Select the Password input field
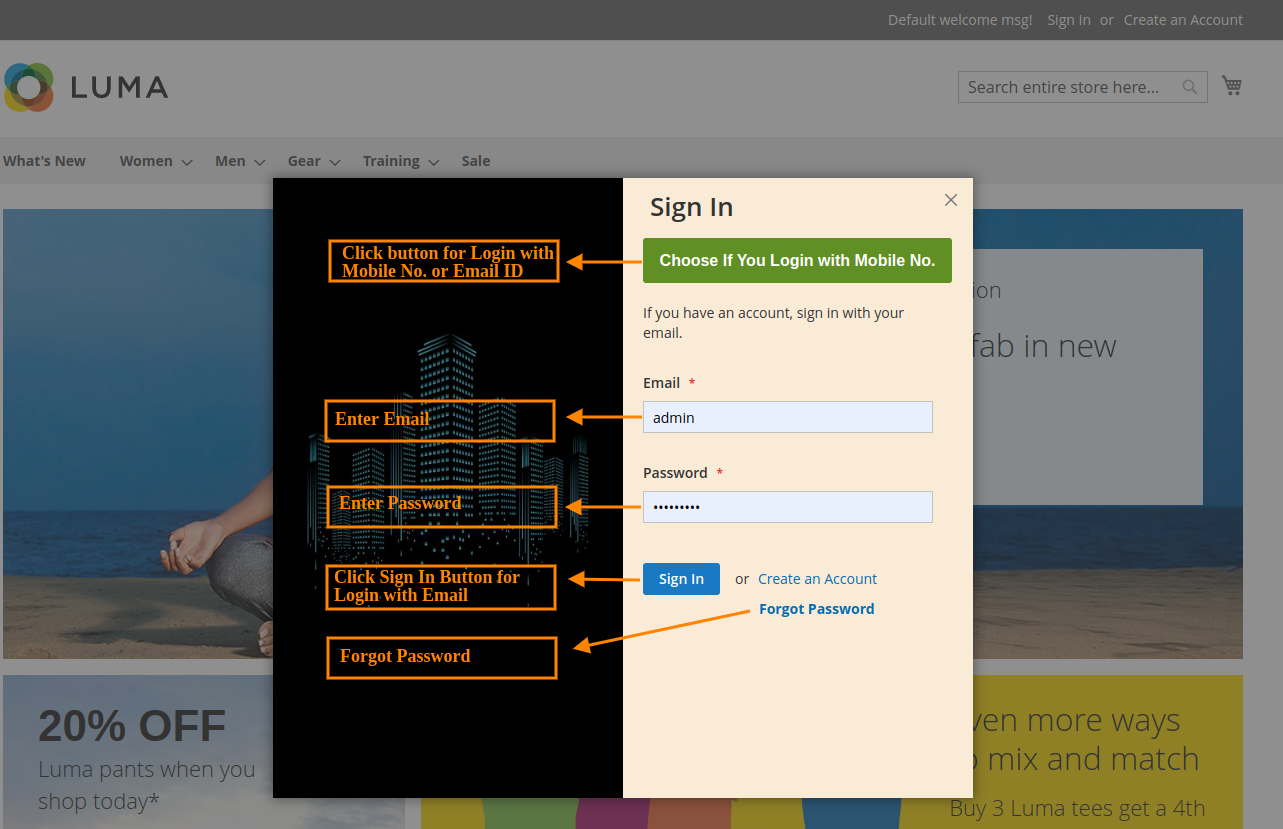The height and width of the screenshot is (829, 1283). pyautogui.click(x=787, y=507)
